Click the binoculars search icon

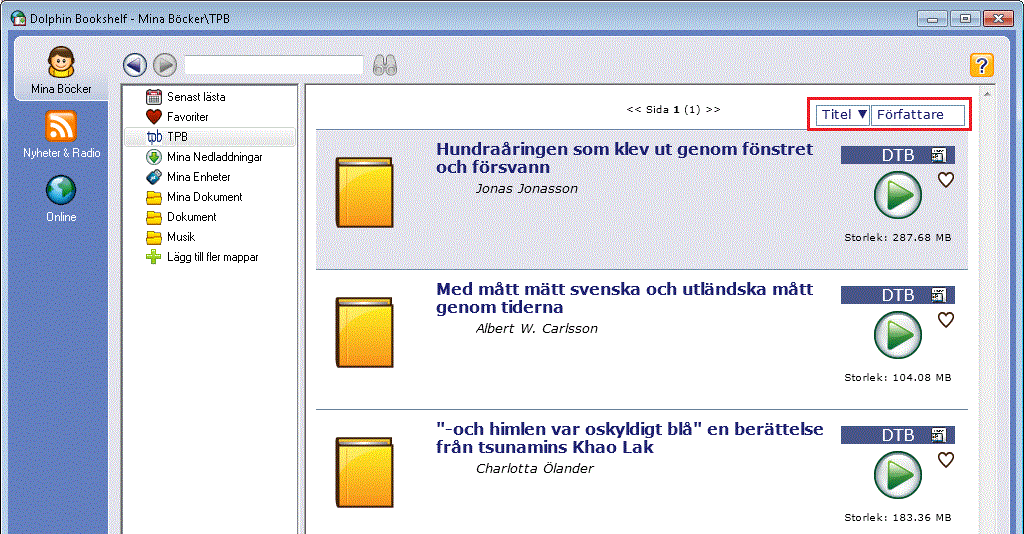tap(385, 65)
